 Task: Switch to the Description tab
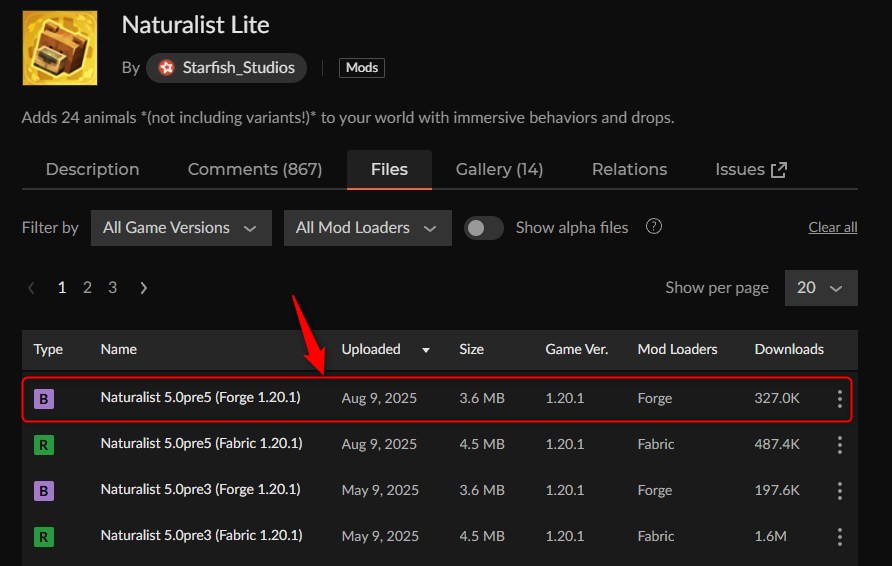92,170
